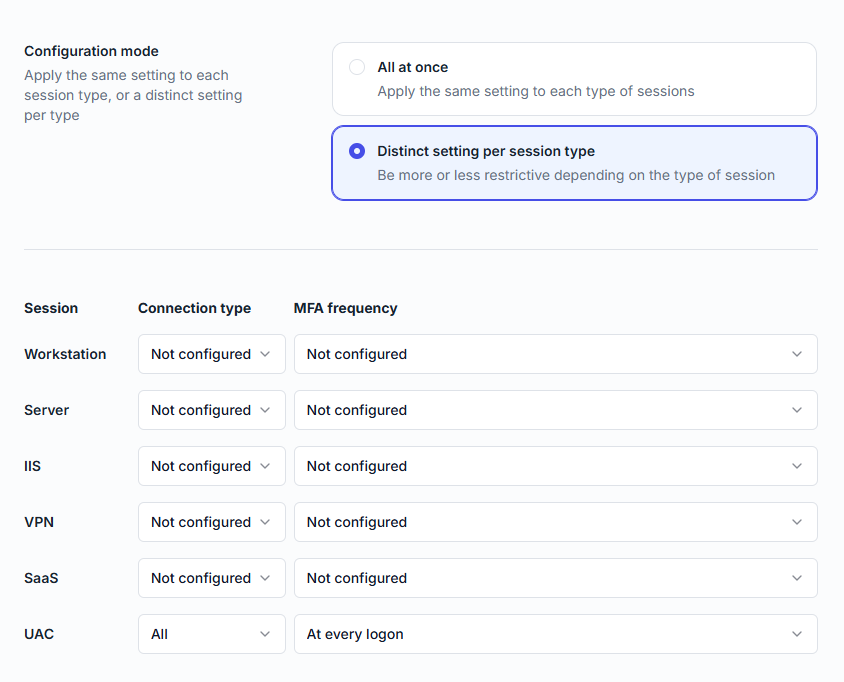Open IIS connection type dropdown
Screen dimensions: 844x682
(x=211, y=466)
